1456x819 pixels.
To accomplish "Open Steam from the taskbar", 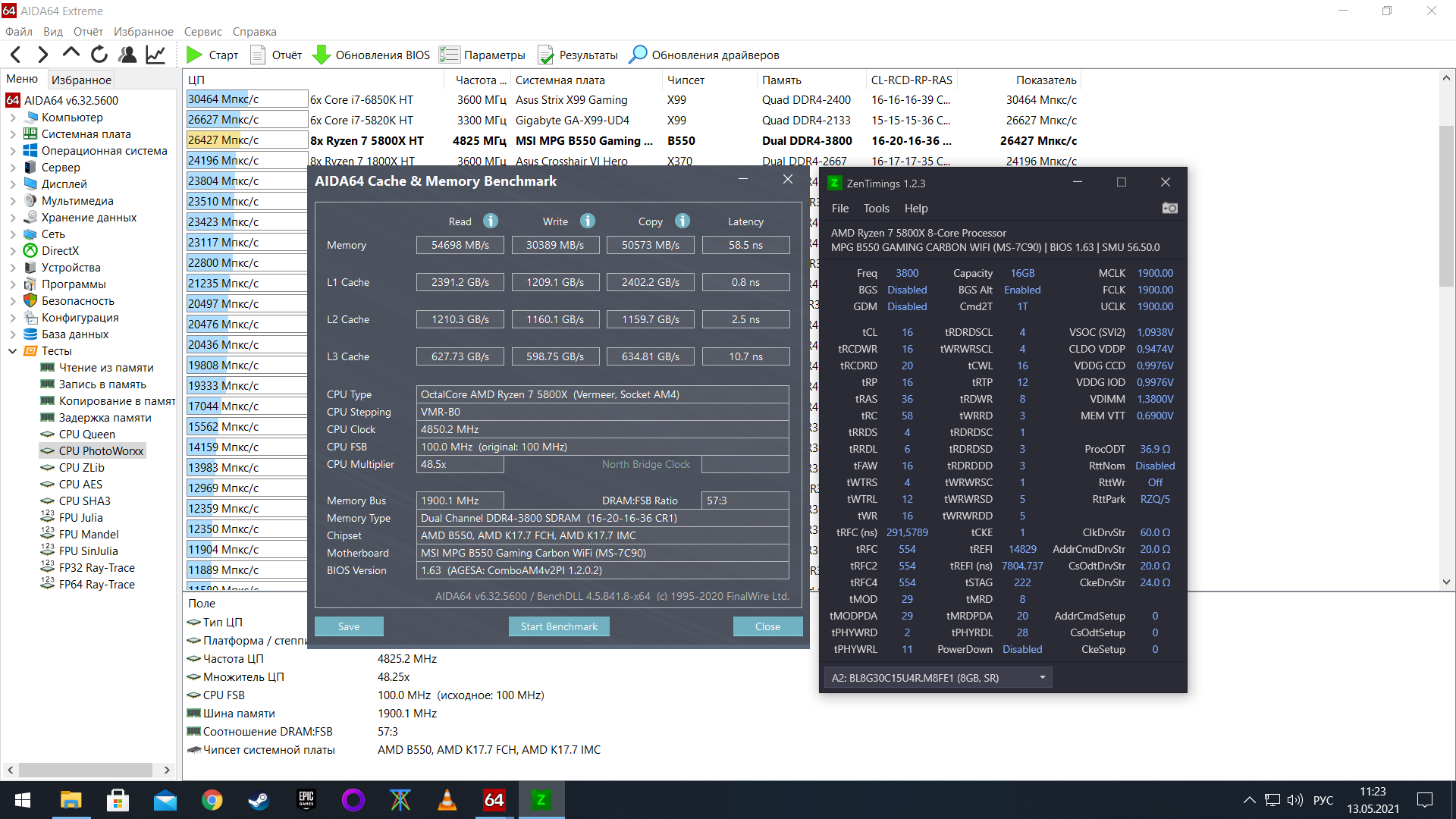I will (x=259, y=799).
